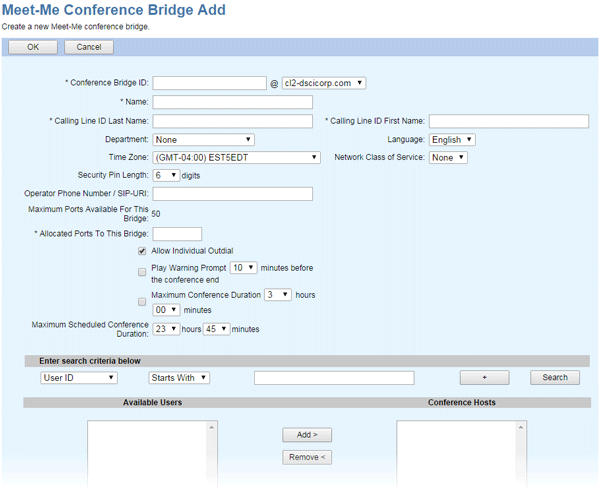Click the Allocated Ports To This Bridge field
The image size is (600, 490).
[x=177, y=234]
